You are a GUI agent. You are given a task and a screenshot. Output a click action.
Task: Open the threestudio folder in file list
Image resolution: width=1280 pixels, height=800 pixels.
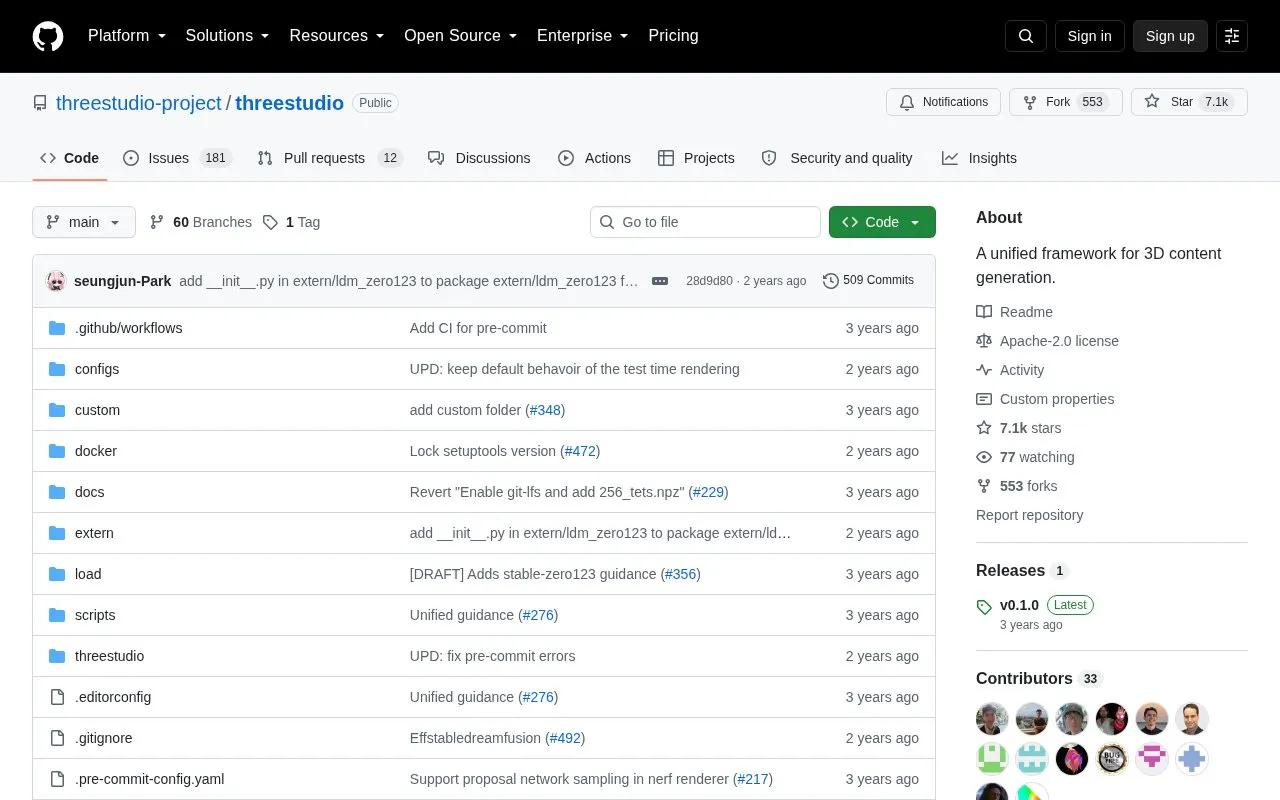point(109,656)
